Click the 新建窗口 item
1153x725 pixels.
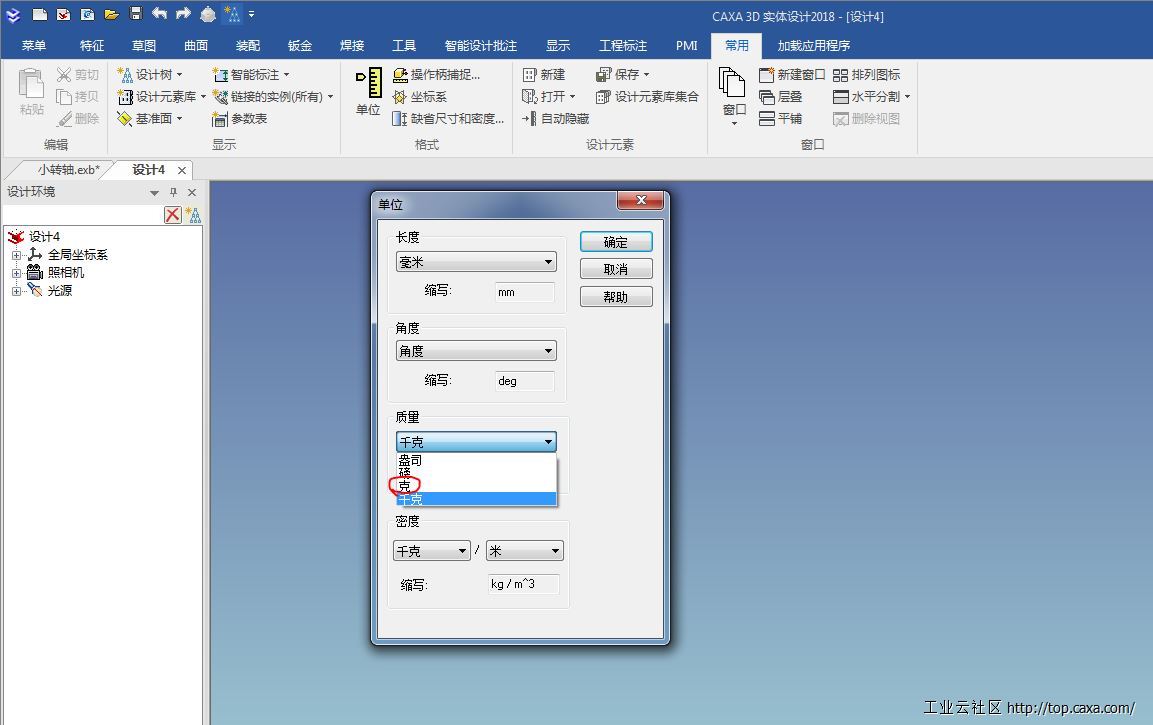792,74
